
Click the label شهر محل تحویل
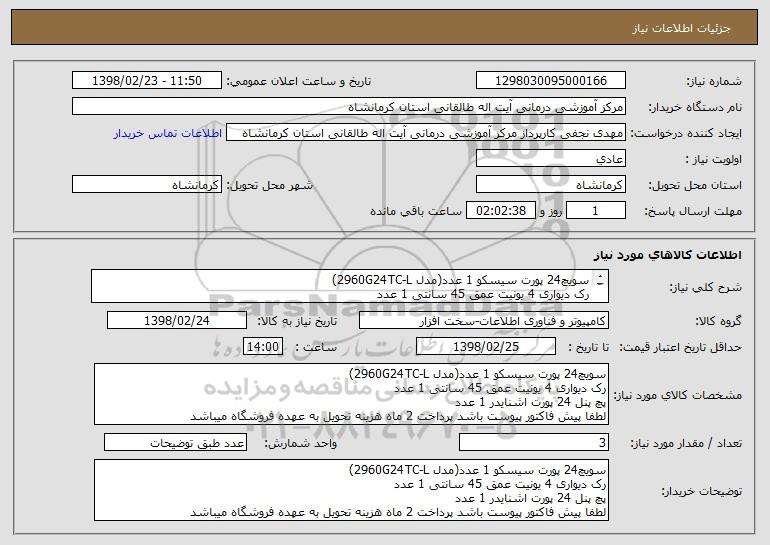tap(269, 185)
